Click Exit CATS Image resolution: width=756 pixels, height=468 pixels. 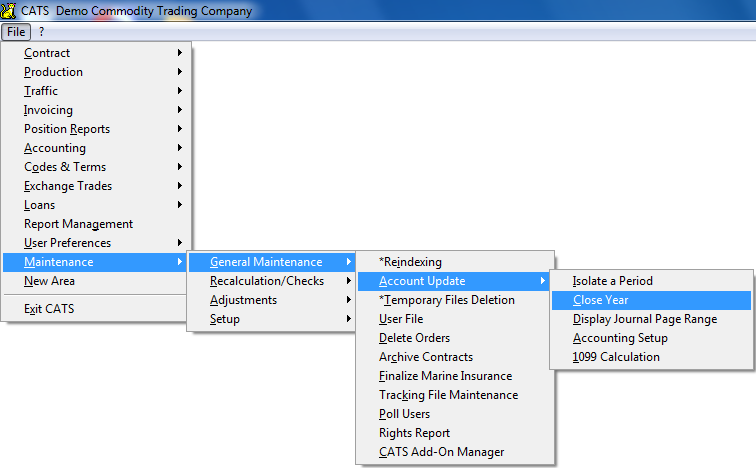(x=94, y=309)
